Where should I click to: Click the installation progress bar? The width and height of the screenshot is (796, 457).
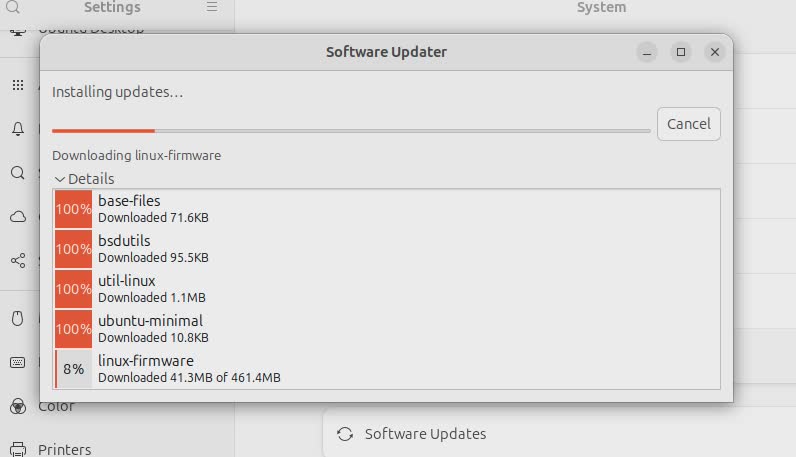click(350, 131)
